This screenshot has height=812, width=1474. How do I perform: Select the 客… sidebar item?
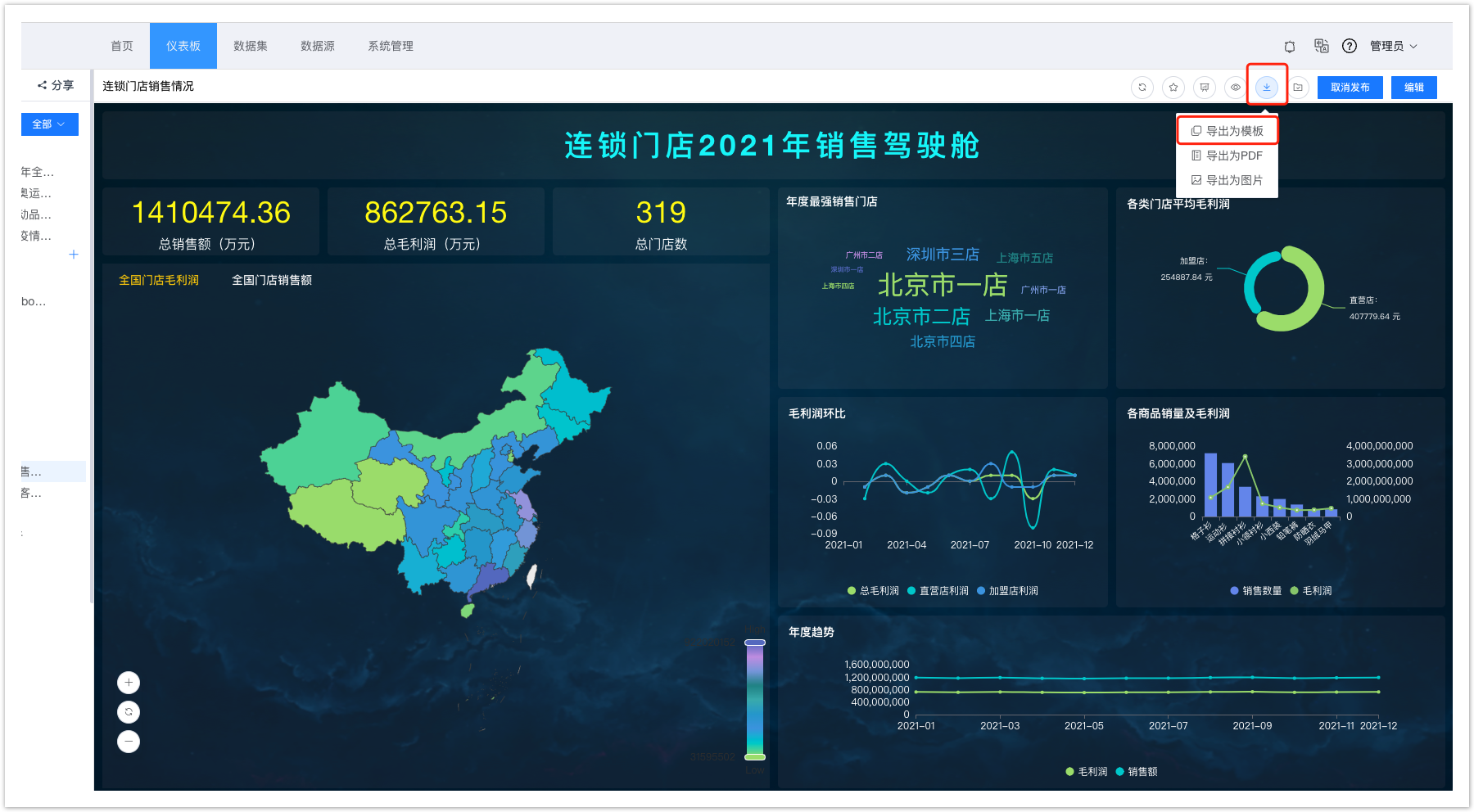[x=31, y=493]
